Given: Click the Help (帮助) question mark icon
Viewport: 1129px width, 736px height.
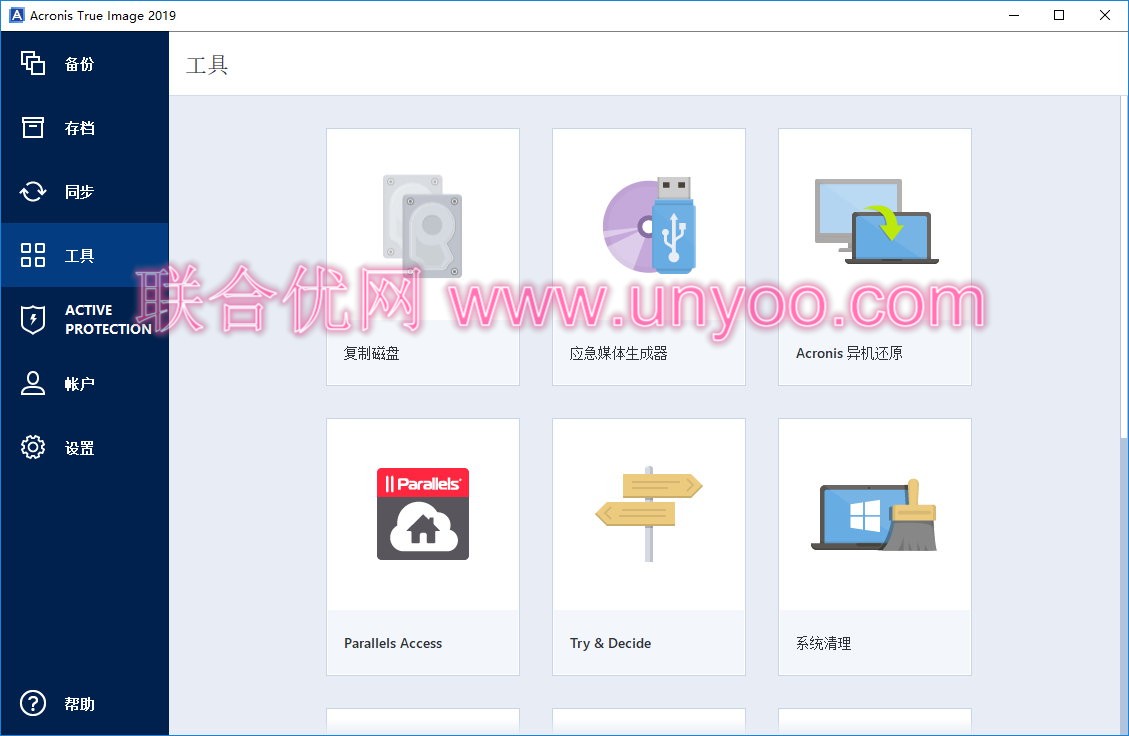Looking at the screenshot, I should 32,704.
